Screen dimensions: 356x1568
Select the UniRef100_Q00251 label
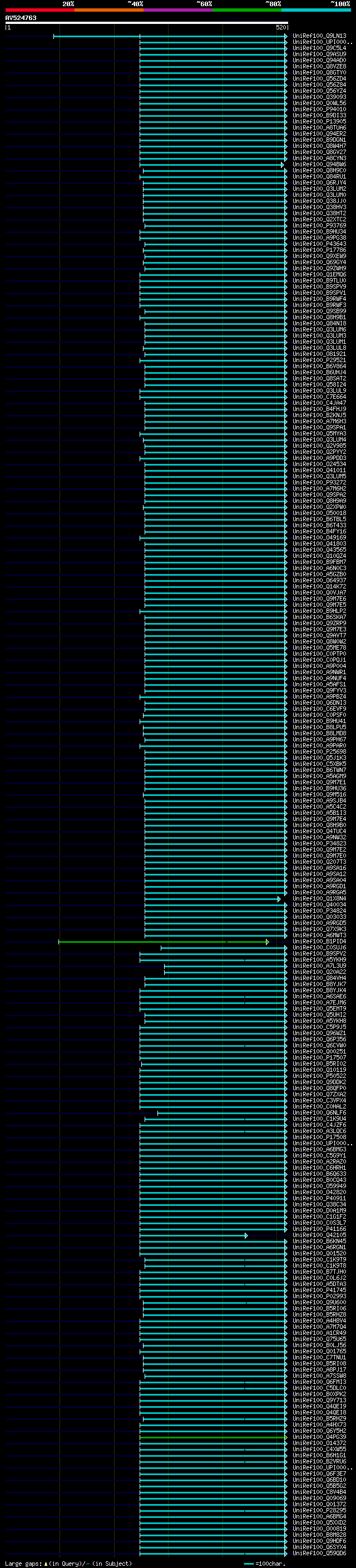(319, 1052)
